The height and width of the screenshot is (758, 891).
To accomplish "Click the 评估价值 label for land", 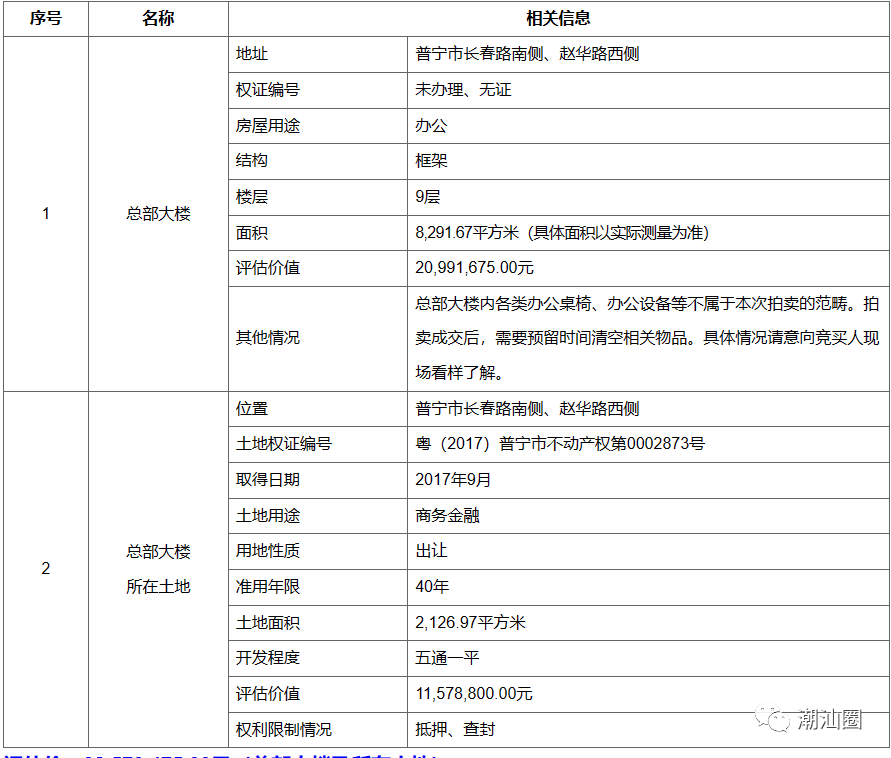I will 268,694.
